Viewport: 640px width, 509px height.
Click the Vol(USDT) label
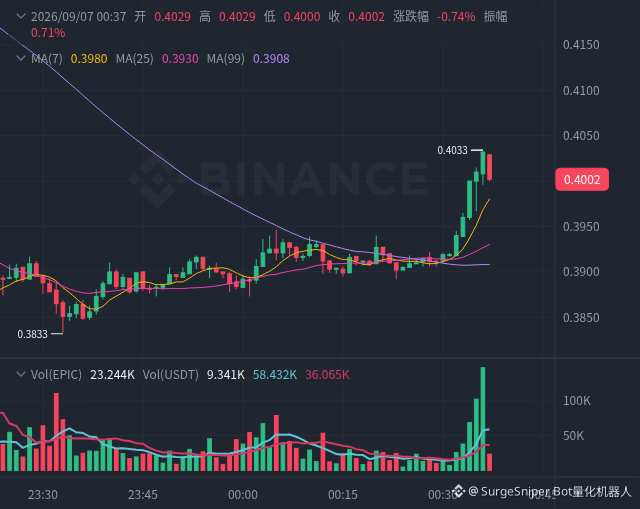coord(171,375)
